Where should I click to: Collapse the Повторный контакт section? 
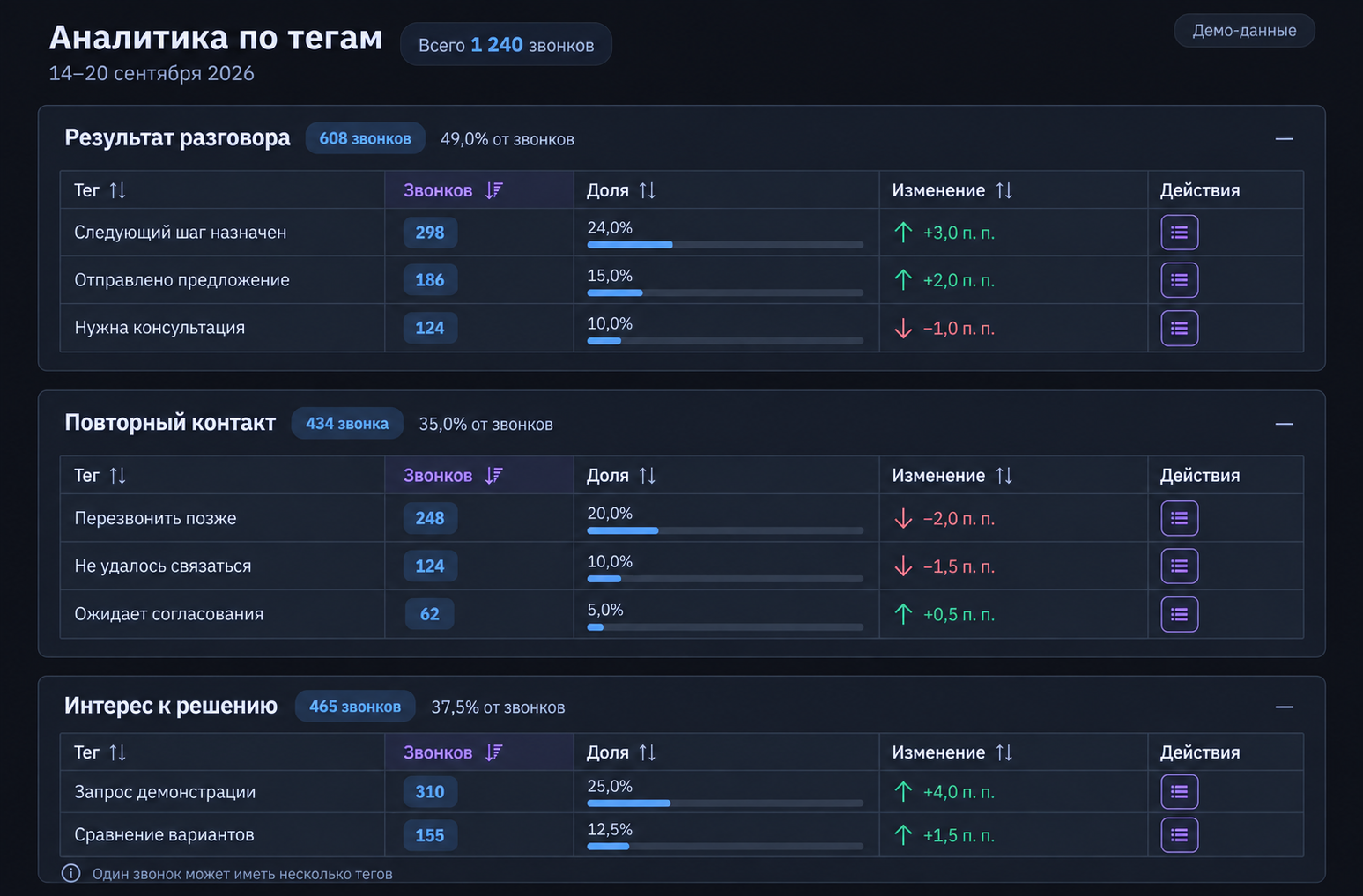[1284, 424]
